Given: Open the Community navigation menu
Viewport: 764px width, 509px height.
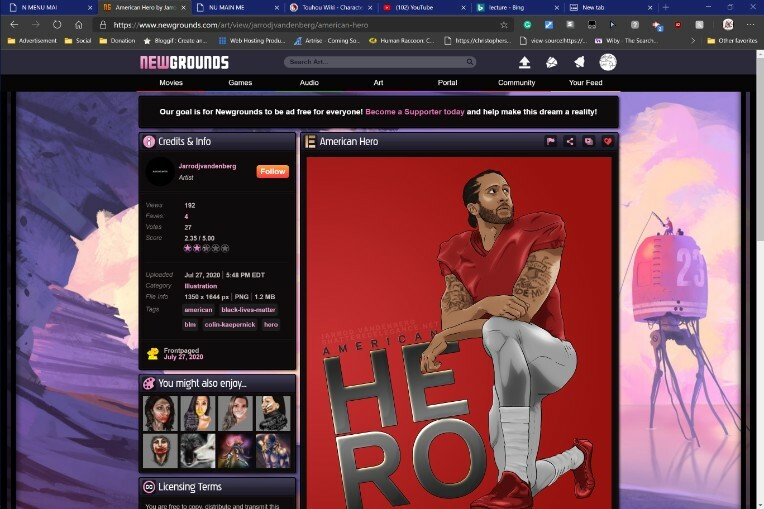Looking at the screenshot, I should point(516,82).
